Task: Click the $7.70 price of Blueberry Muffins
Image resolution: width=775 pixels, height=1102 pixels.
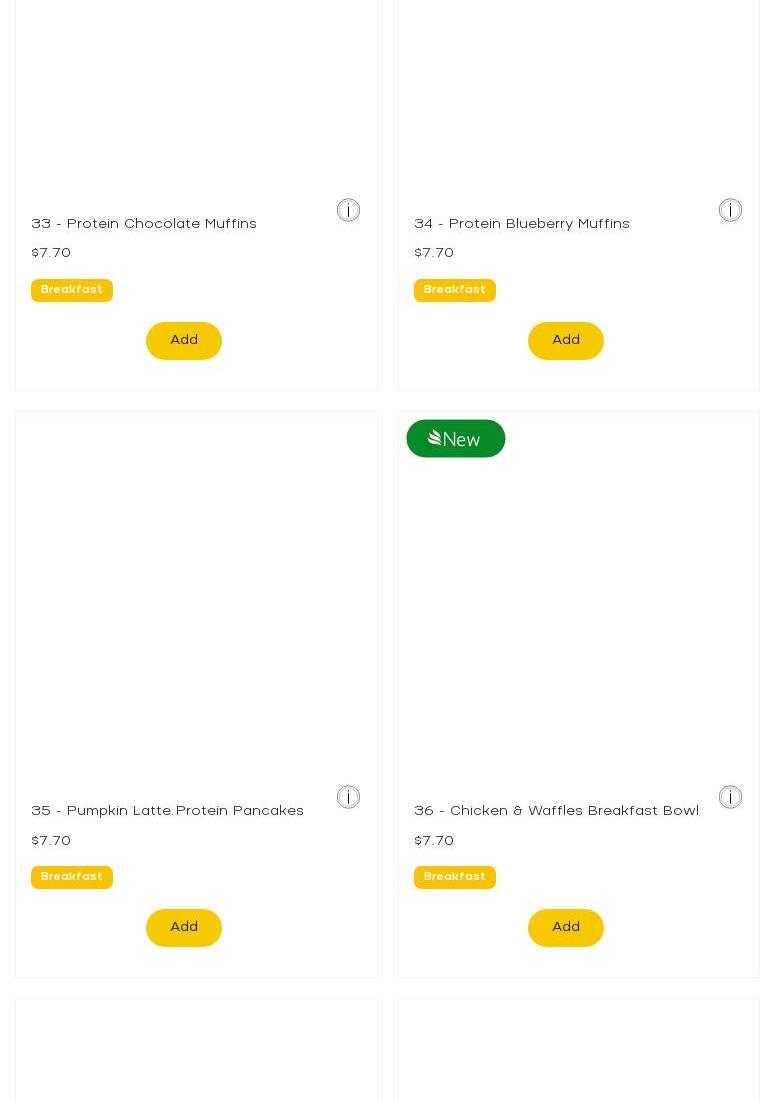Action: point(434,253)
